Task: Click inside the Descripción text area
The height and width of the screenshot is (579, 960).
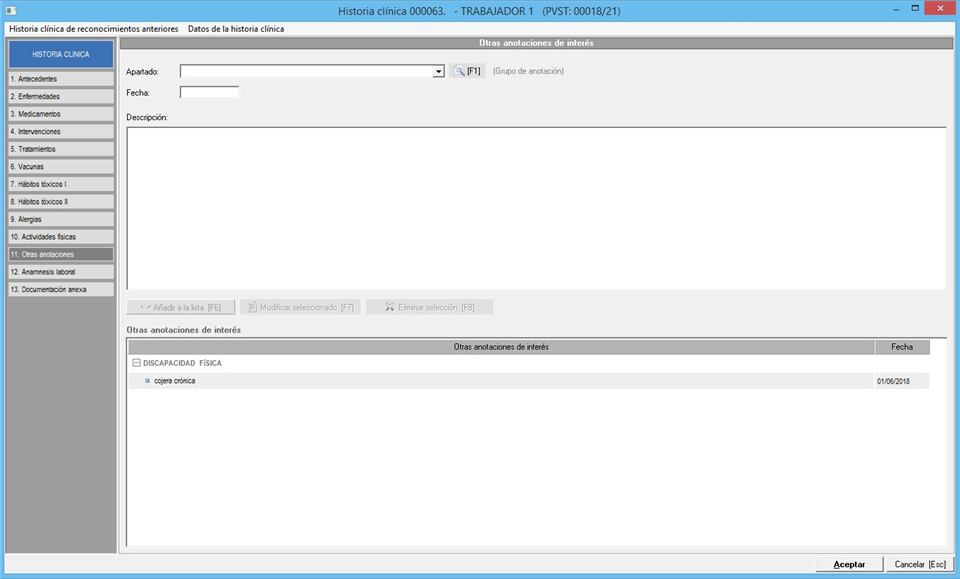Action: tap(536, 208)
